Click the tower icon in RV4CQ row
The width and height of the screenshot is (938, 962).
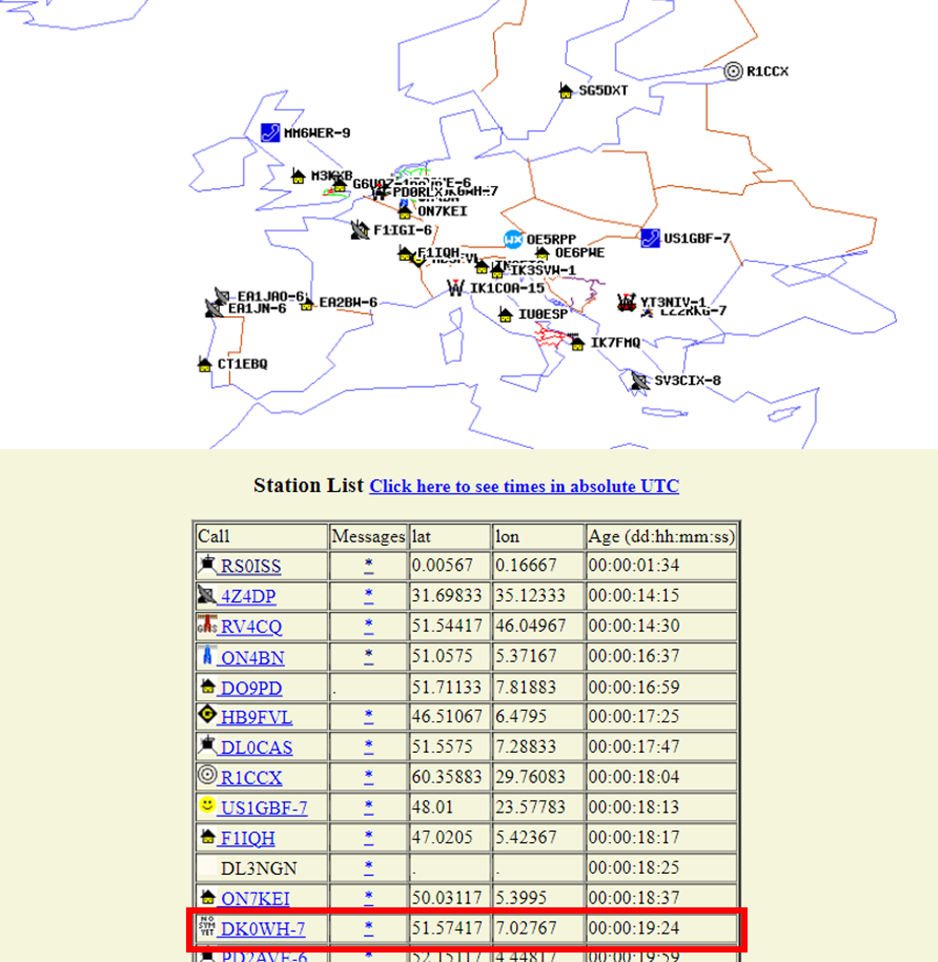[x=207, y=624]
